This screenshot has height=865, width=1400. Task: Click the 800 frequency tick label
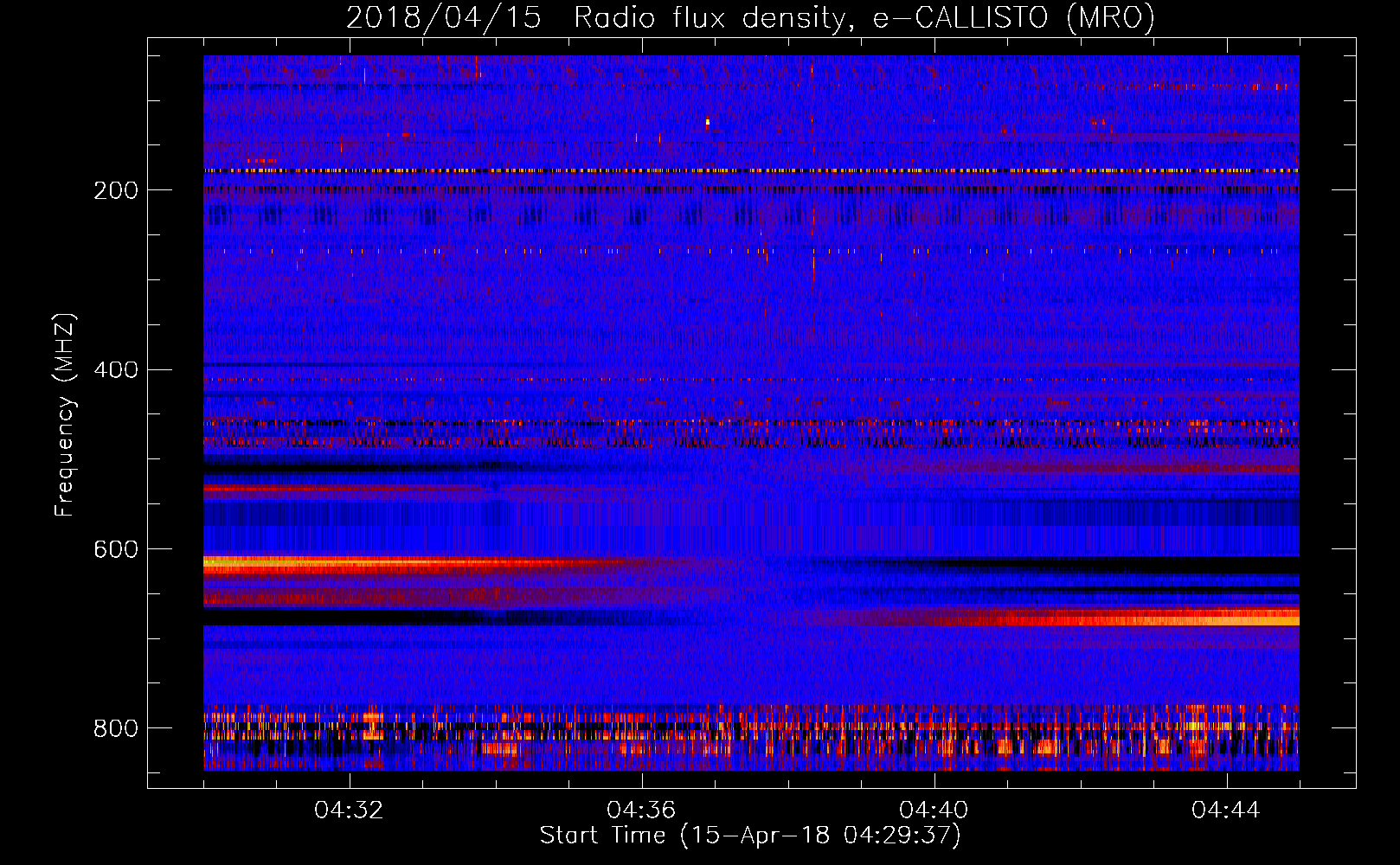[116, 728]
